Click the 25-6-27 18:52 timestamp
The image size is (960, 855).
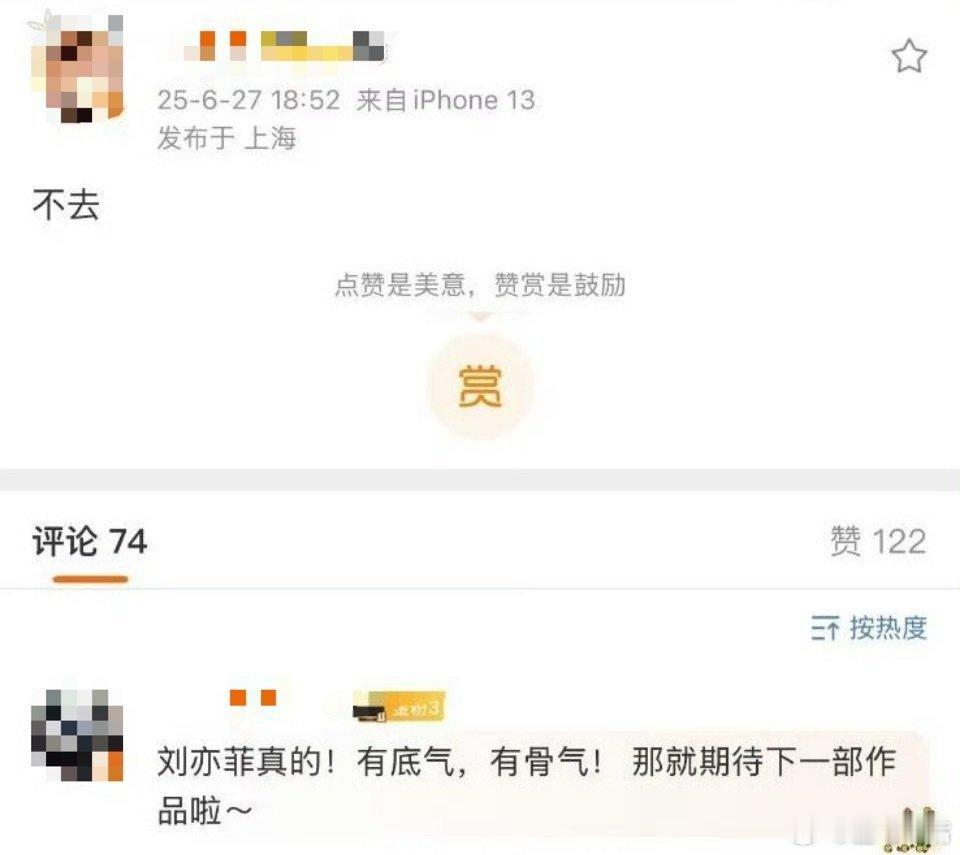249,100
